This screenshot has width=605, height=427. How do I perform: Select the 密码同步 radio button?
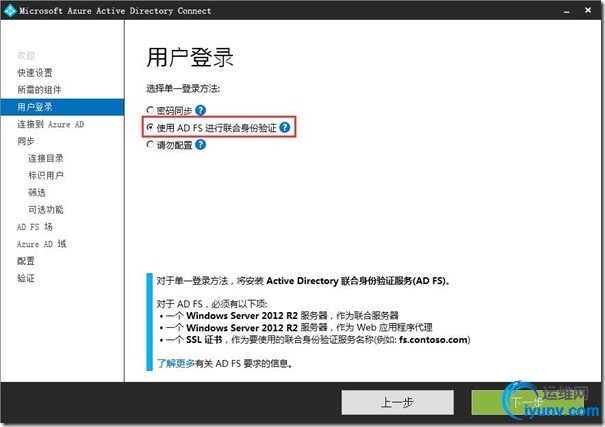point(150,110)
